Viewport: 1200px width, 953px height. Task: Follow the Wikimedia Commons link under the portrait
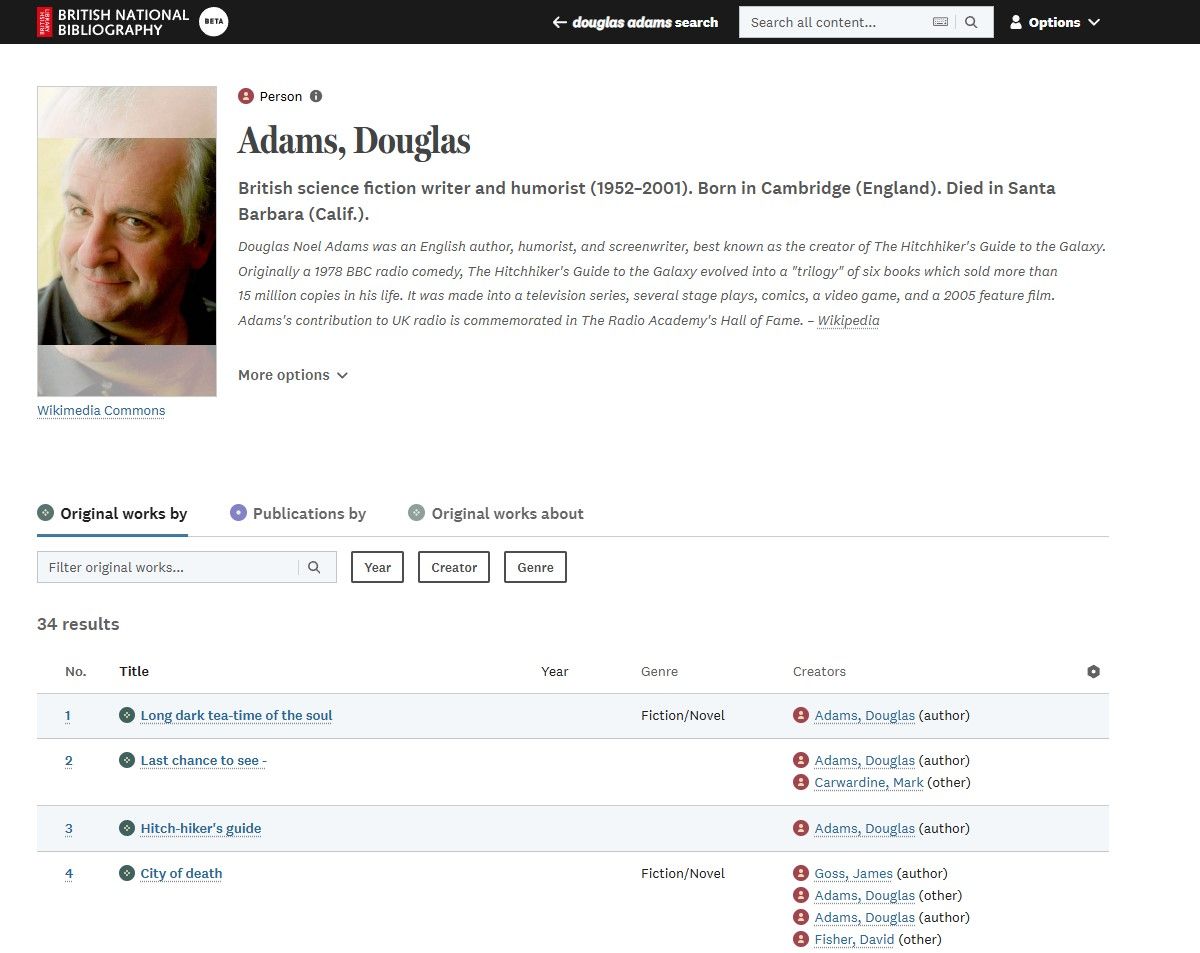coord(100,410)
